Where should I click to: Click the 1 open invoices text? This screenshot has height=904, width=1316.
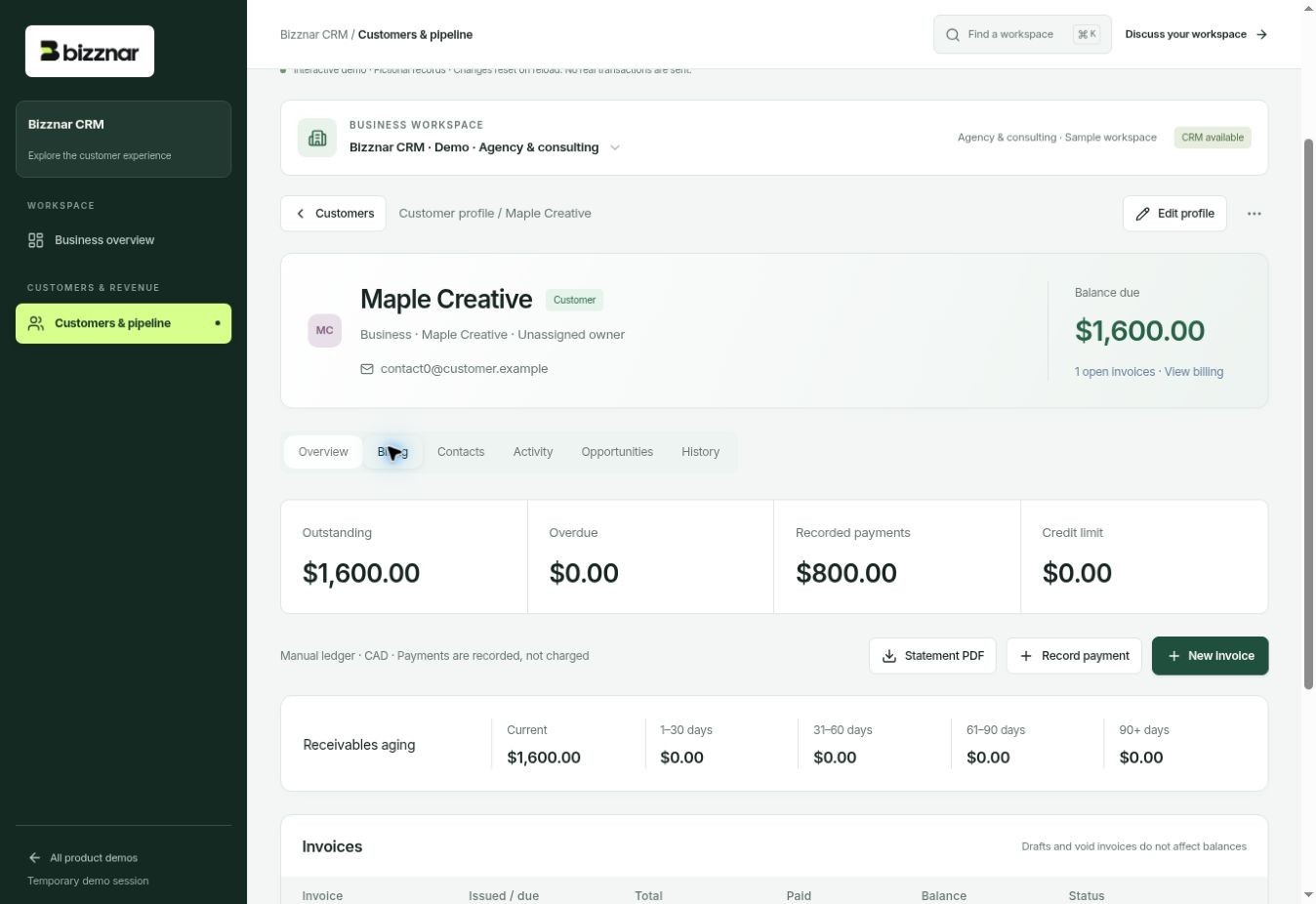[x=1115, y=372]
